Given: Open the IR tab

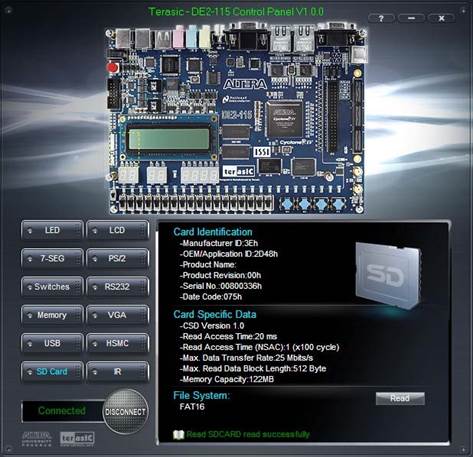Looking at the screenshot, I should (117, 372).
